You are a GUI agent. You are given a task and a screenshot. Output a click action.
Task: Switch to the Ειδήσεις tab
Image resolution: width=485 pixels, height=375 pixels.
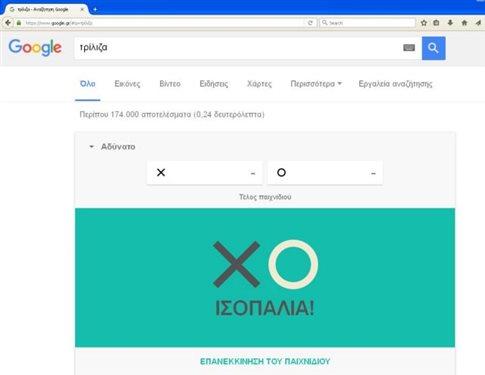(x=214, y=84)
